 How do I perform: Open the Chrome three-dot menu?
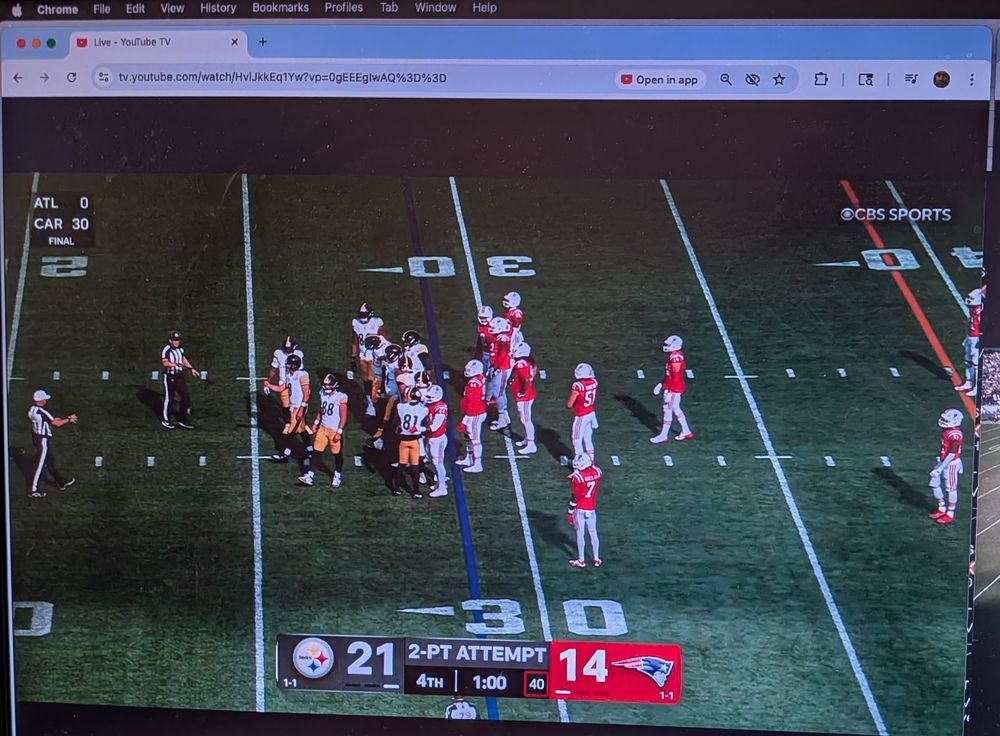(x=971, y=79)
